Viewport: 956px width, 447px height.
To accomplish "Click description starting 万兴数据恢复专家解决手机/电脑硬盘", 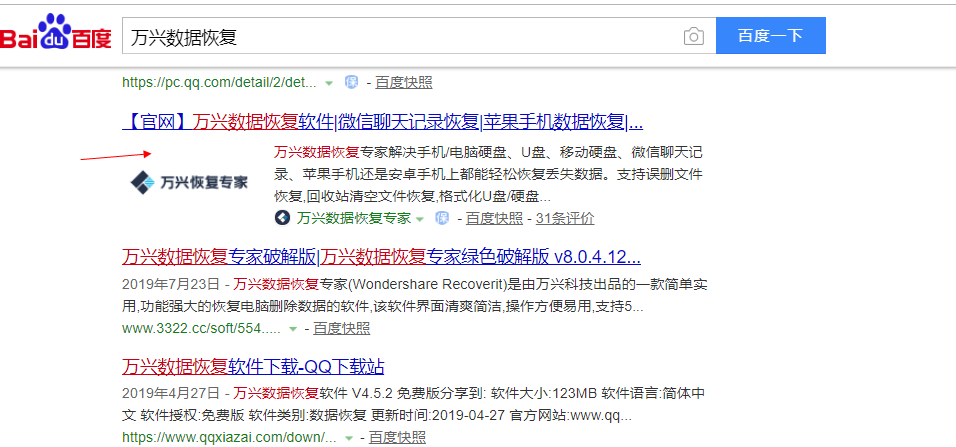I will [x=488, y=174].
